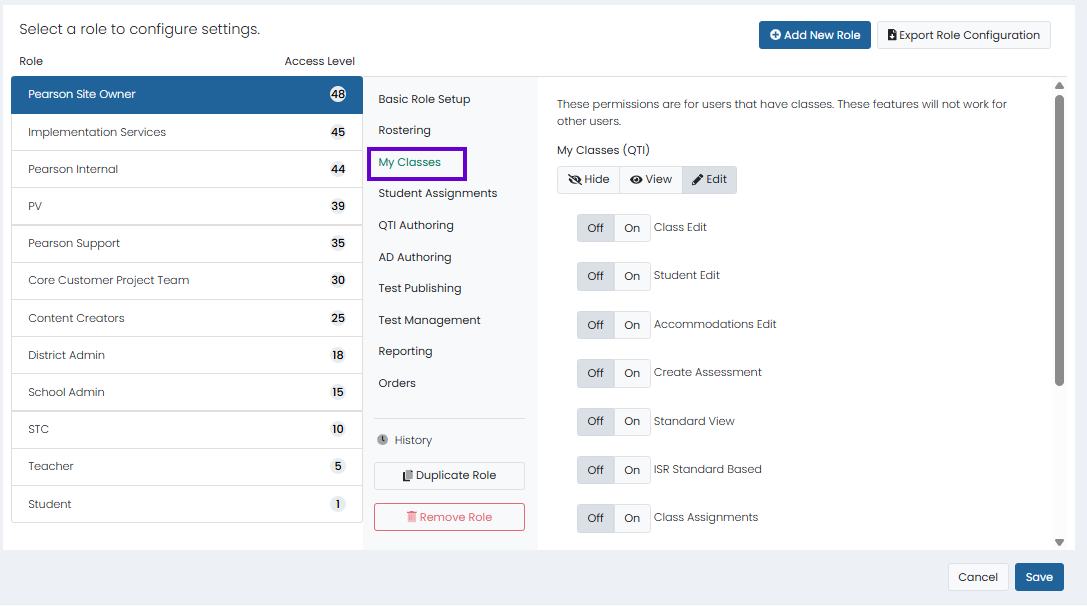Open the Orders section

[x=397, y=383]
